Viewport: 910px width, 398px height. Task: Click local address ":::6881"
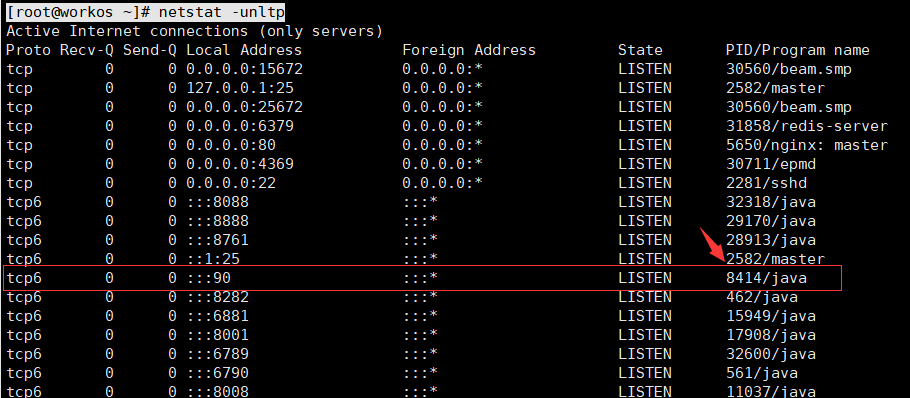[218, 316]
